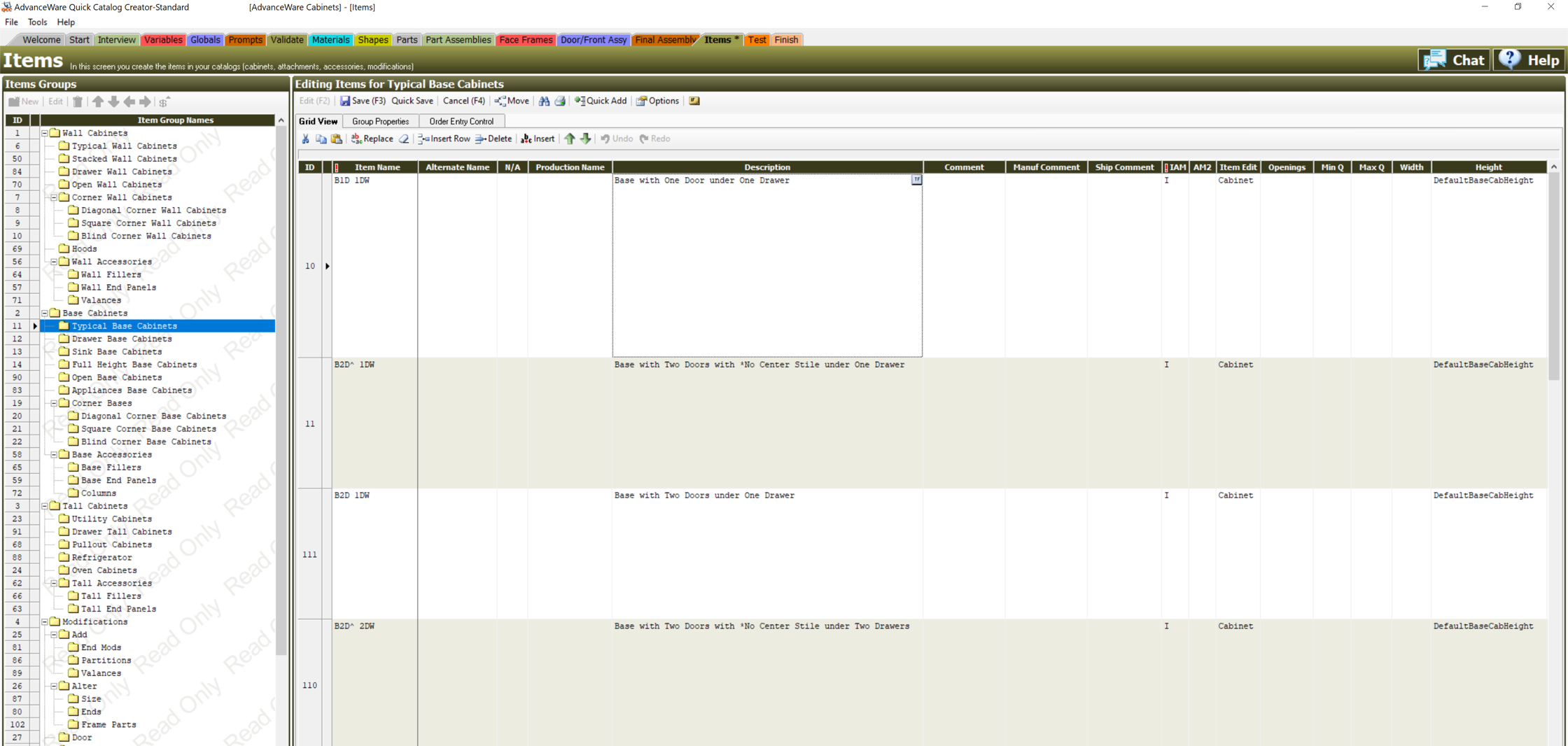
Task: Move row down with green arrow
Action: coord(585,139)
